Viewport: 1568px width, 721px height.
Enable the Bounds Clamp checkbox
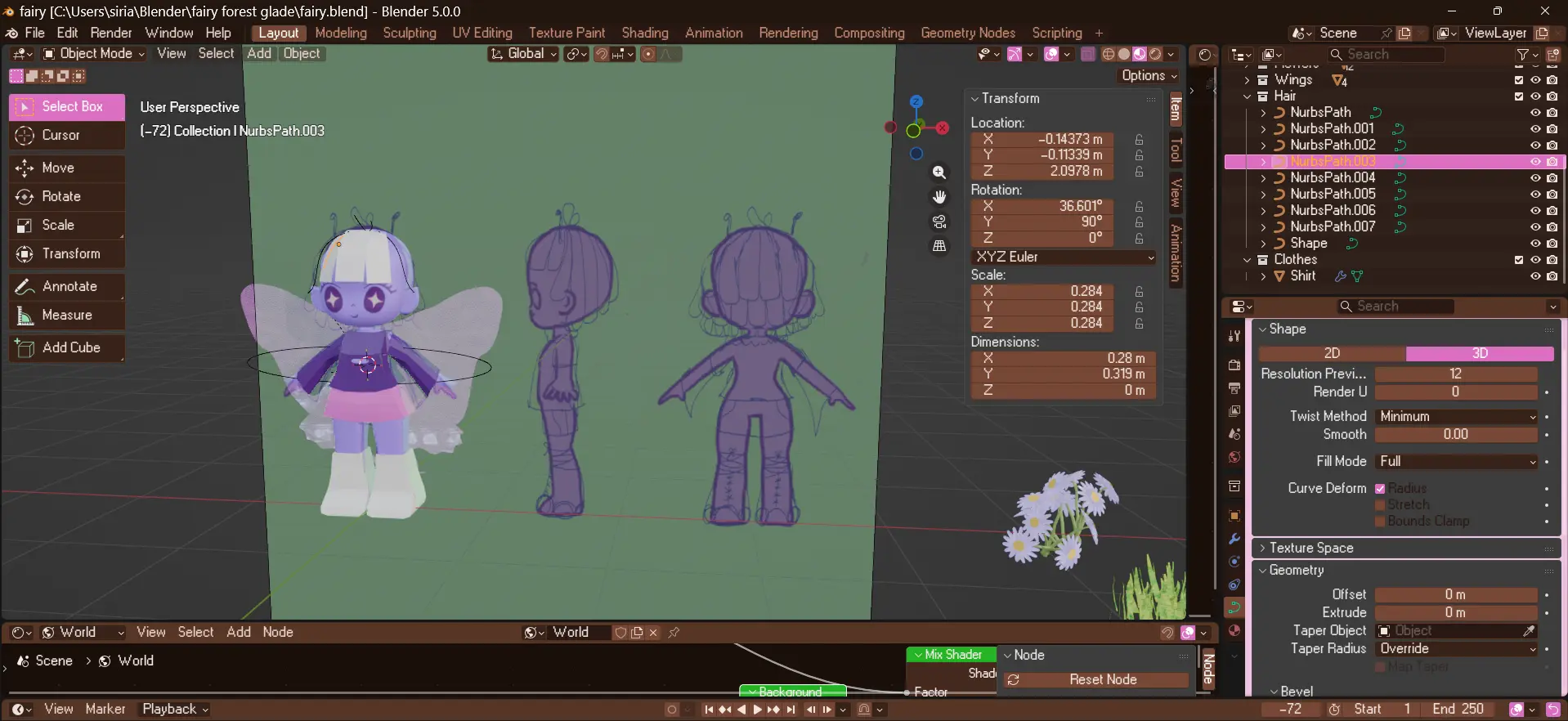click(1380, 521)
